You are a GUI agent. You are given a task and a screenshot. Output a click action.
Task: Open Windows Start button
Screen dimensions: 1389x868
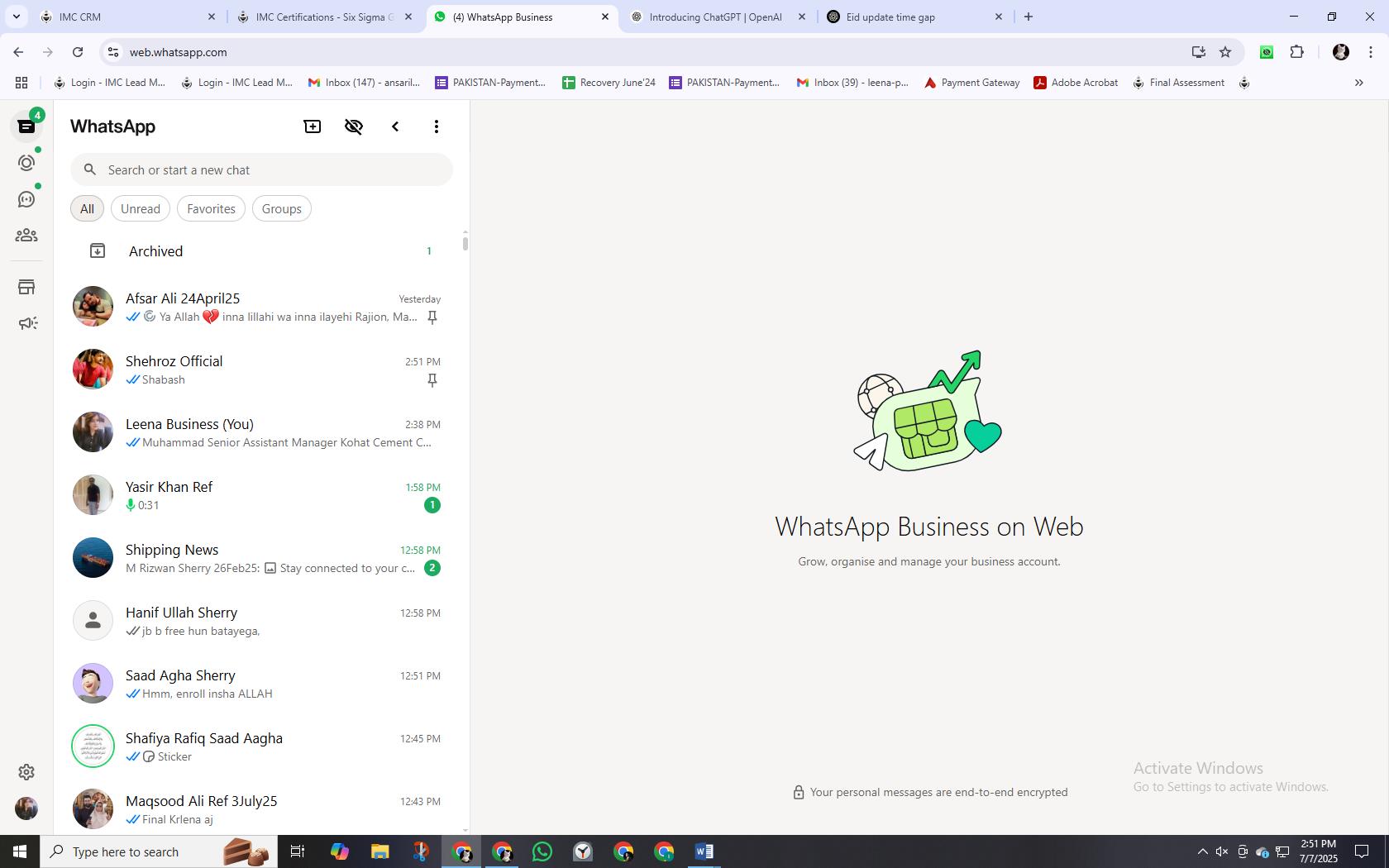pos(20,851)
